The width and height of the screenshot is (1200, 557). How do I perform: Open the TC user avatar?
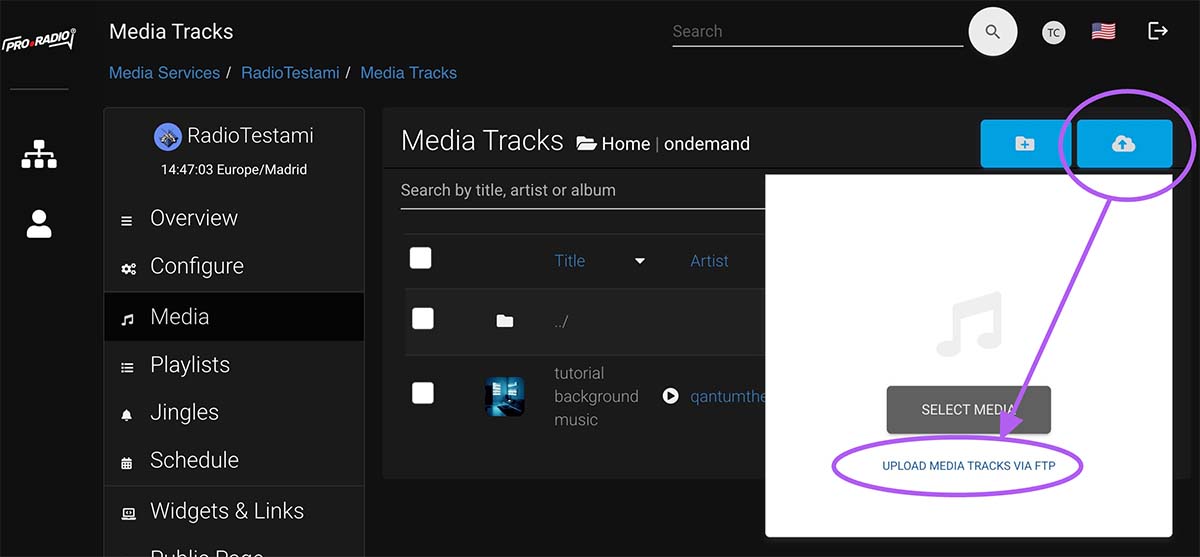pos(1053,32)
